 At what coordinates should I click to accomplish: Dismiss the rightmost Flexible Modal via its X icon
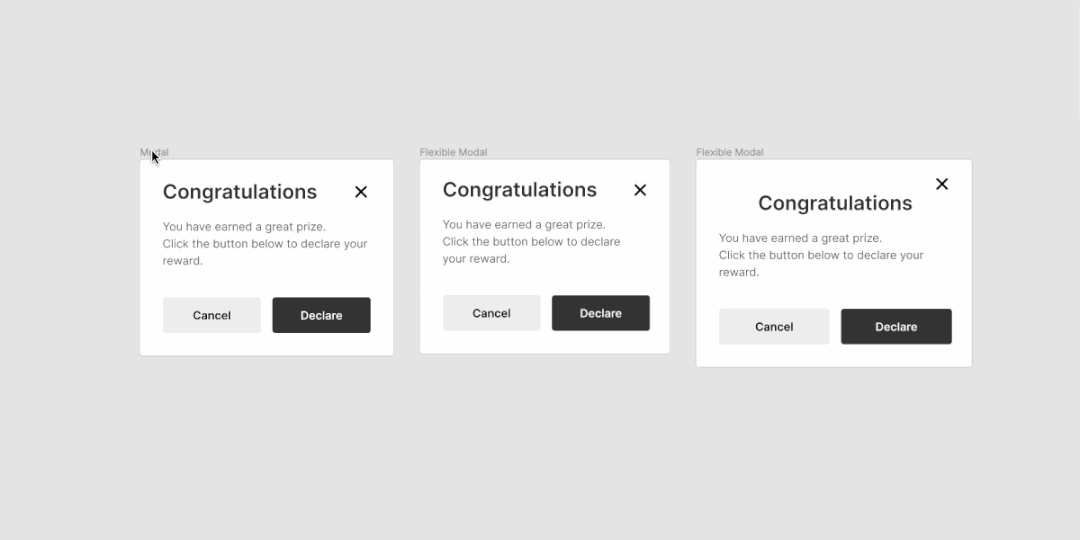[942, 184]
